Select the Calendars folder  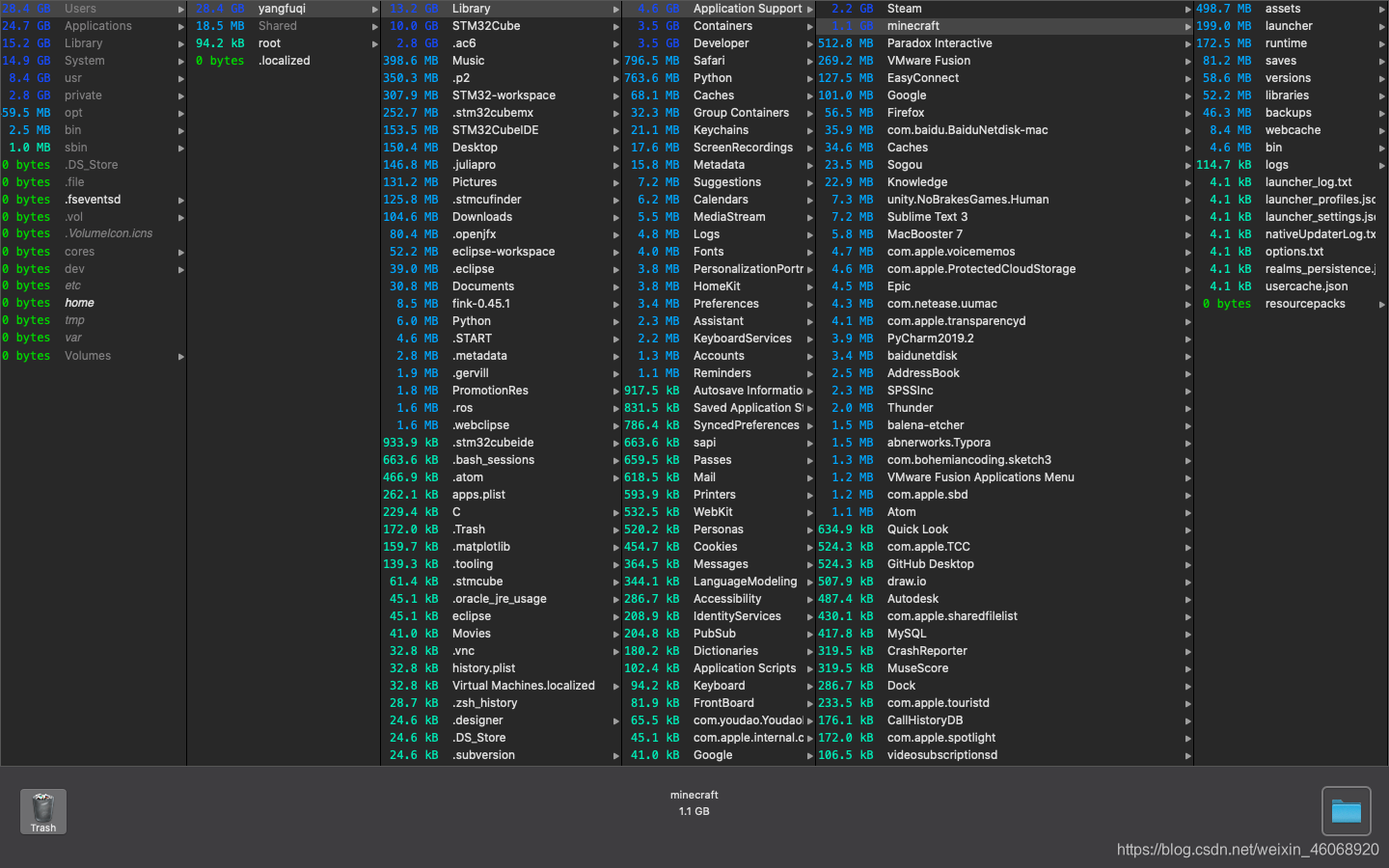pos(719,200)
